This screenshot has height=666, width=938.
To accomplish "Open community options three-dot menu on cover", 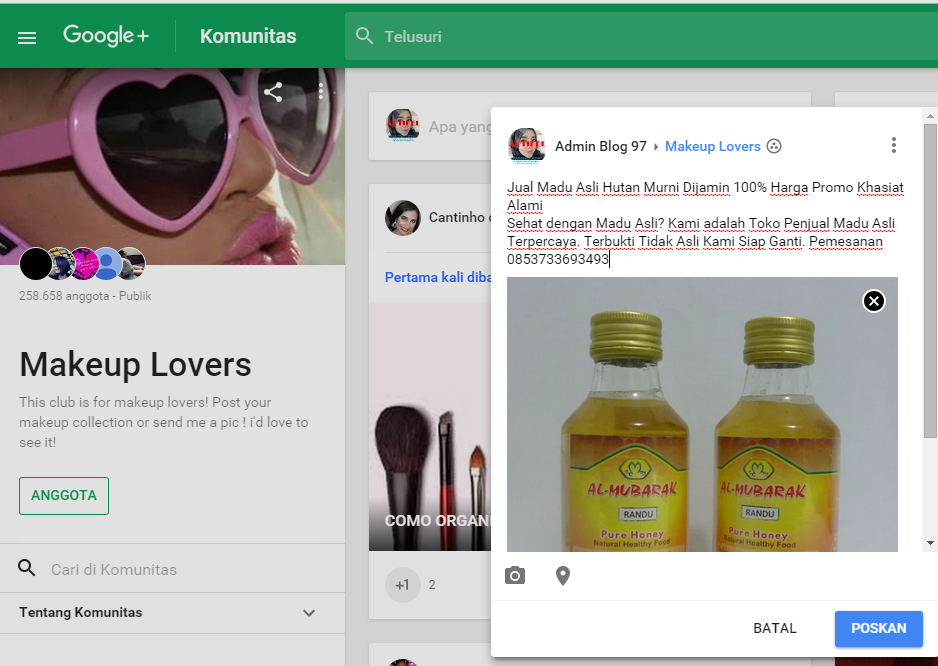I will pyautogui.click(x=321, y=92).
